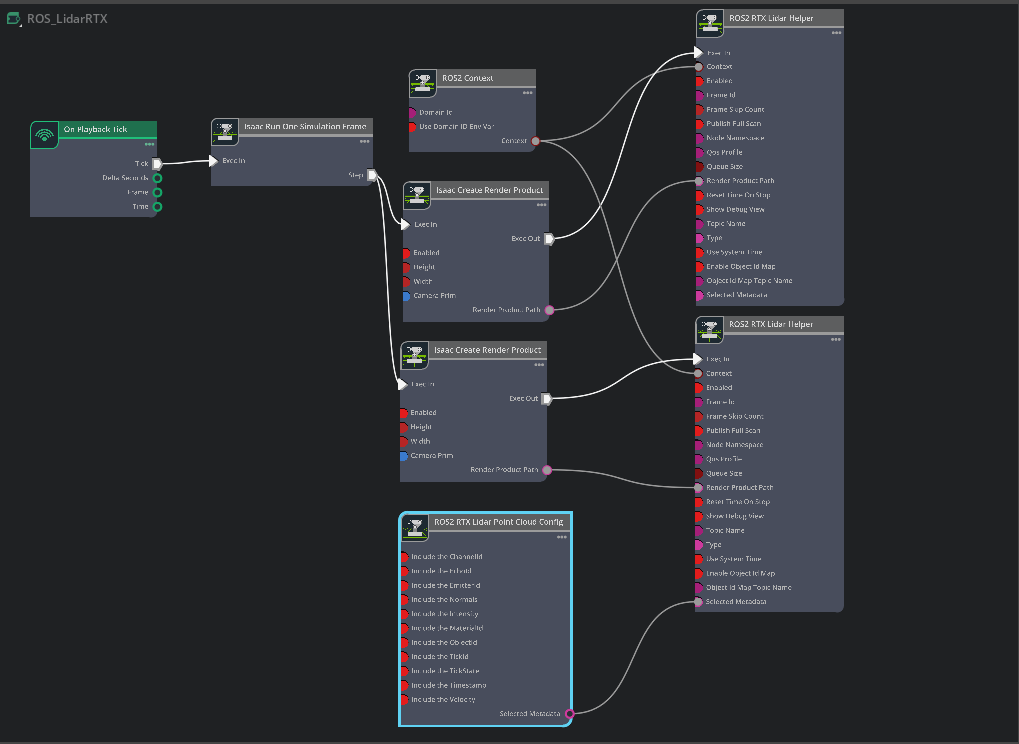
Task: Expand the Lidar Point Cloud Config dots menu
Action: click(562, 537)
